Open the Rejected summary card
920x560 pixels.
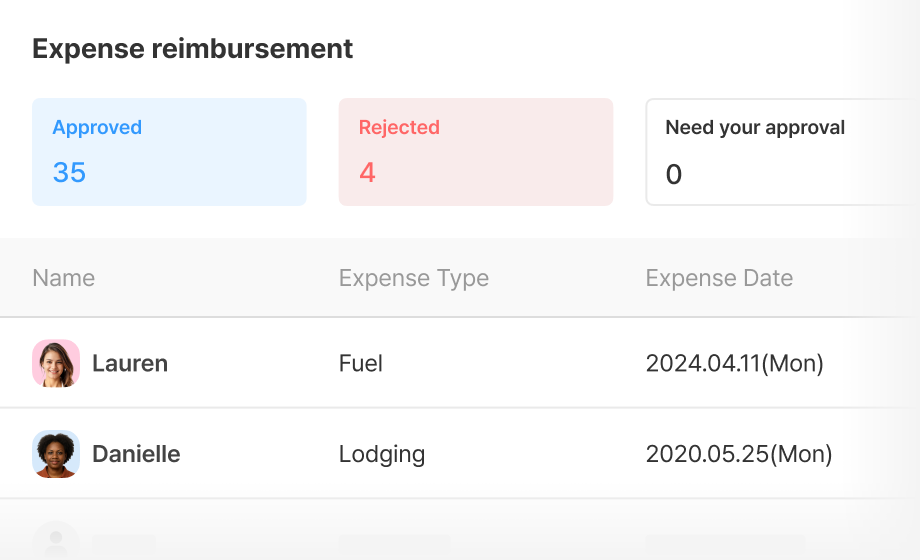[475, 152]
